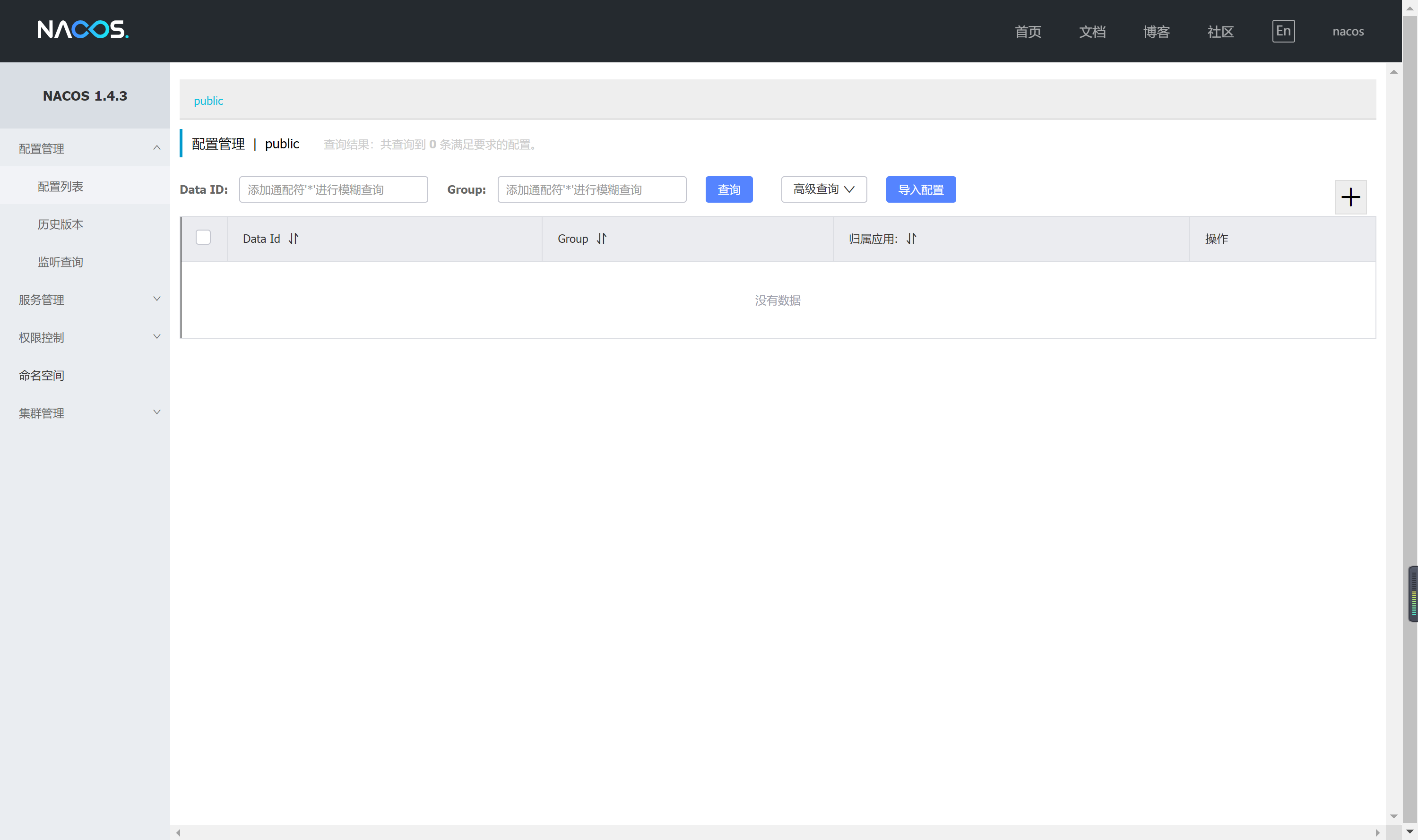
Task: Expand the 服务管理 menu section
Action: tap(85, 300)
